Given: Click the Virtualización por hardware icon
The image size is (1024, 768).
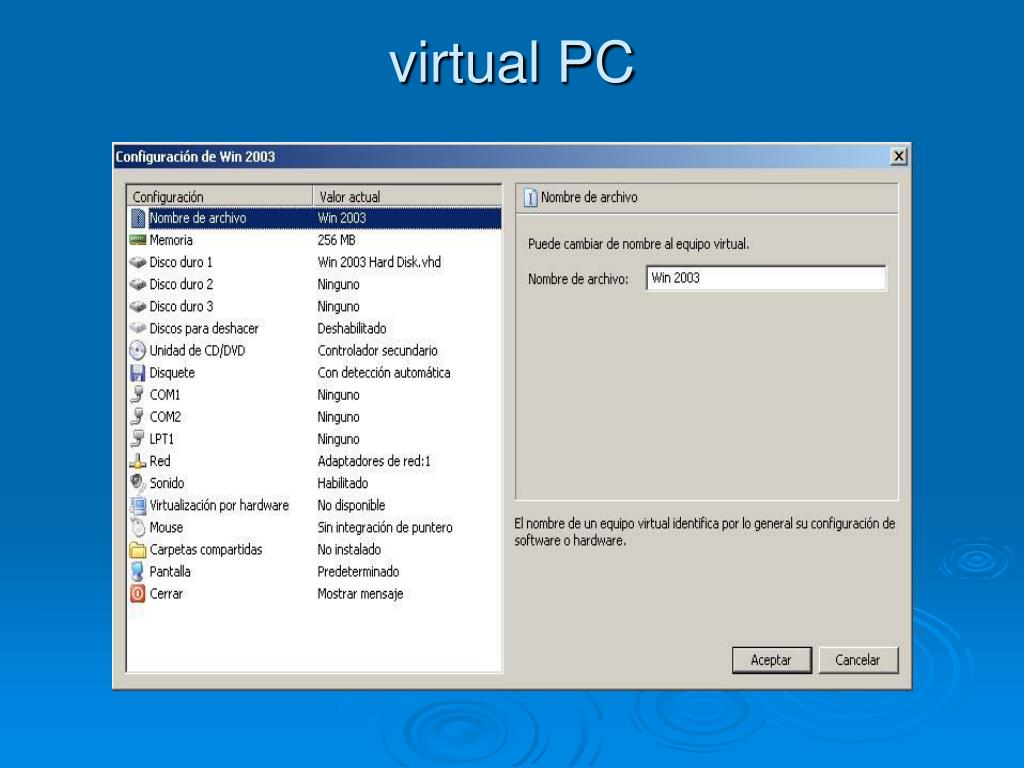Looking at the screenshot, I should (x=138, y=505).
